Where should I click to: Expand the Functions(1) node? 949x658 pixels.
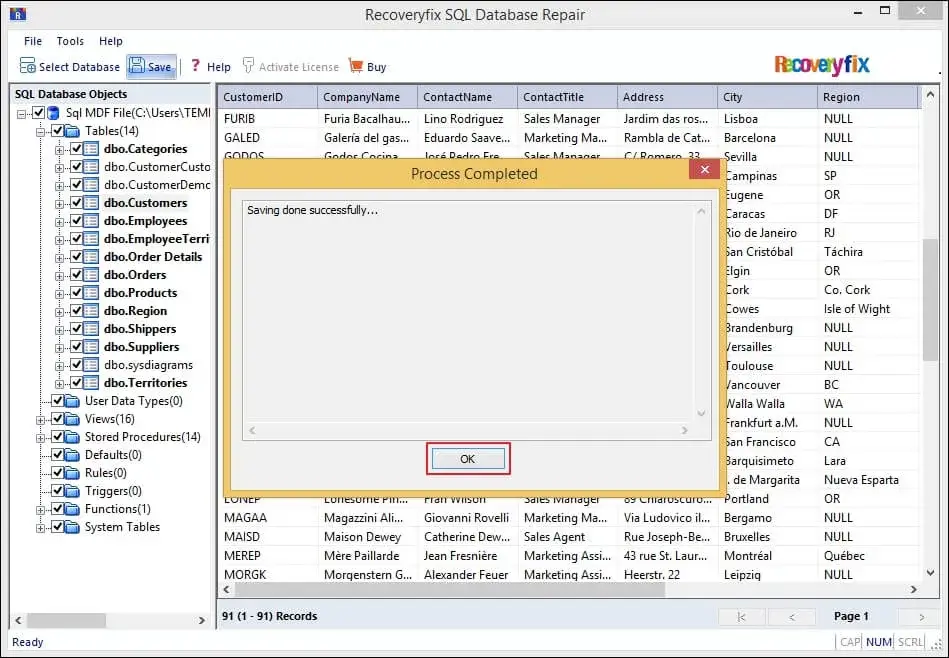click(41, 510)
